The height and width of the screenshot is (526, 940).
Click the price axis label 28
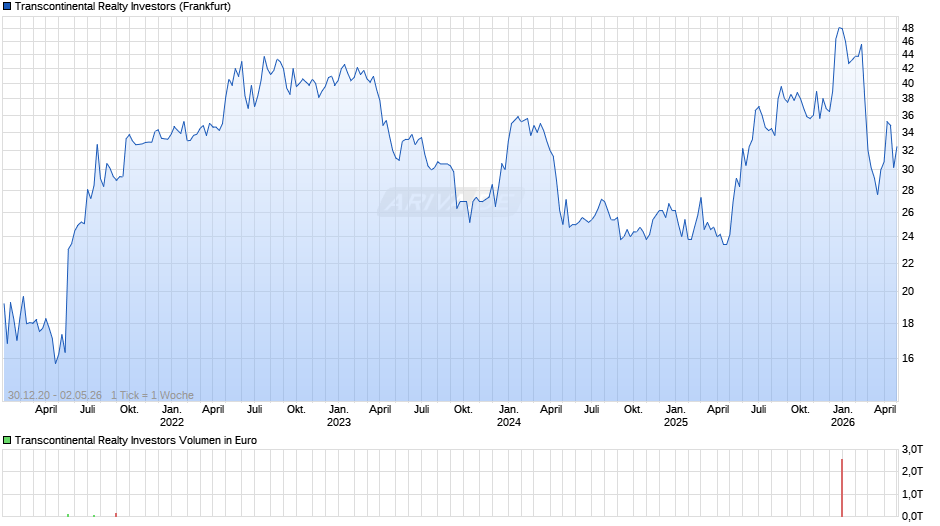[x=908, y=190]
